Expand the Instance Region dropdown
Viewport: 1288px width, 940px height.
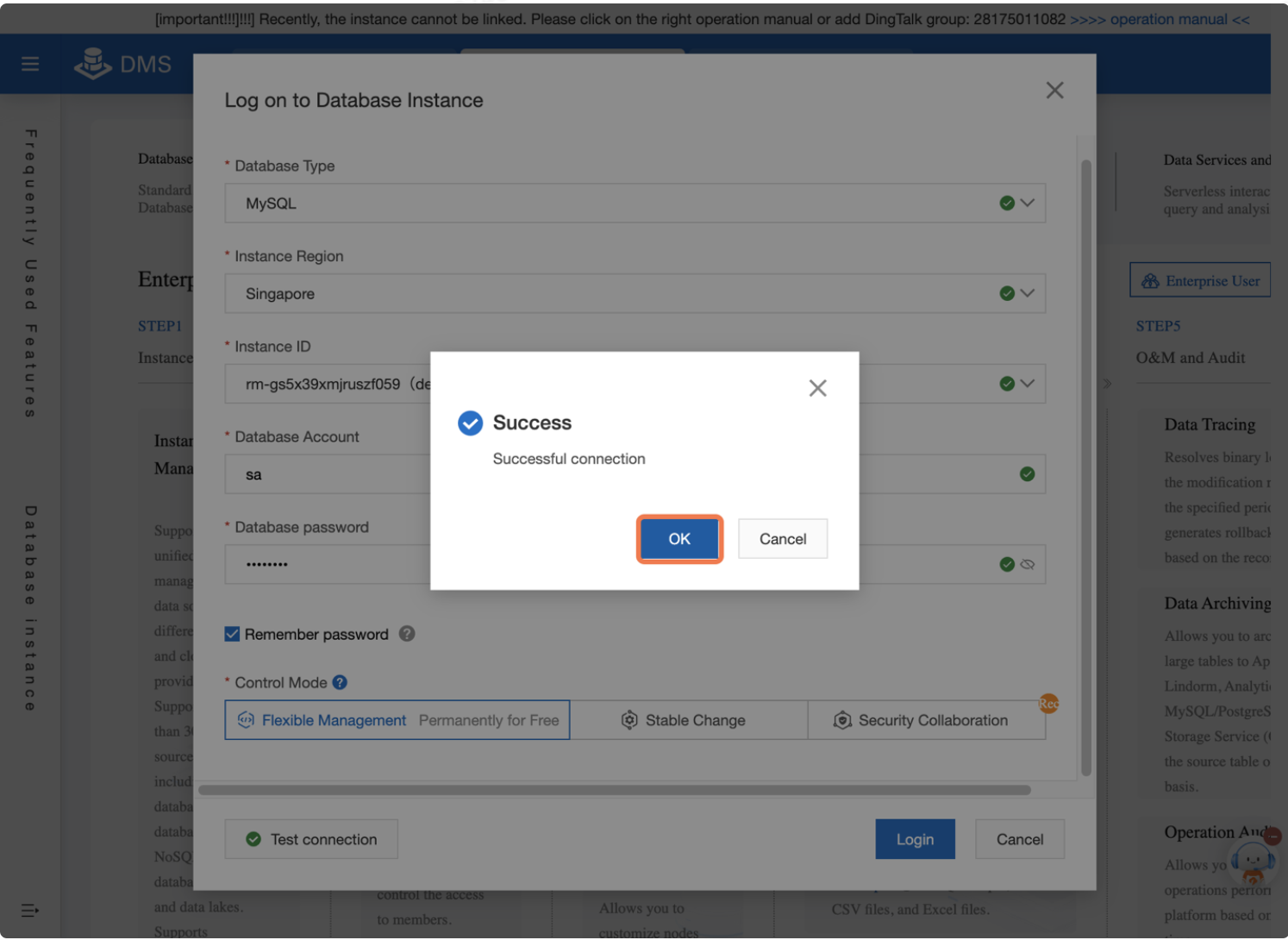coord(1026,293)
